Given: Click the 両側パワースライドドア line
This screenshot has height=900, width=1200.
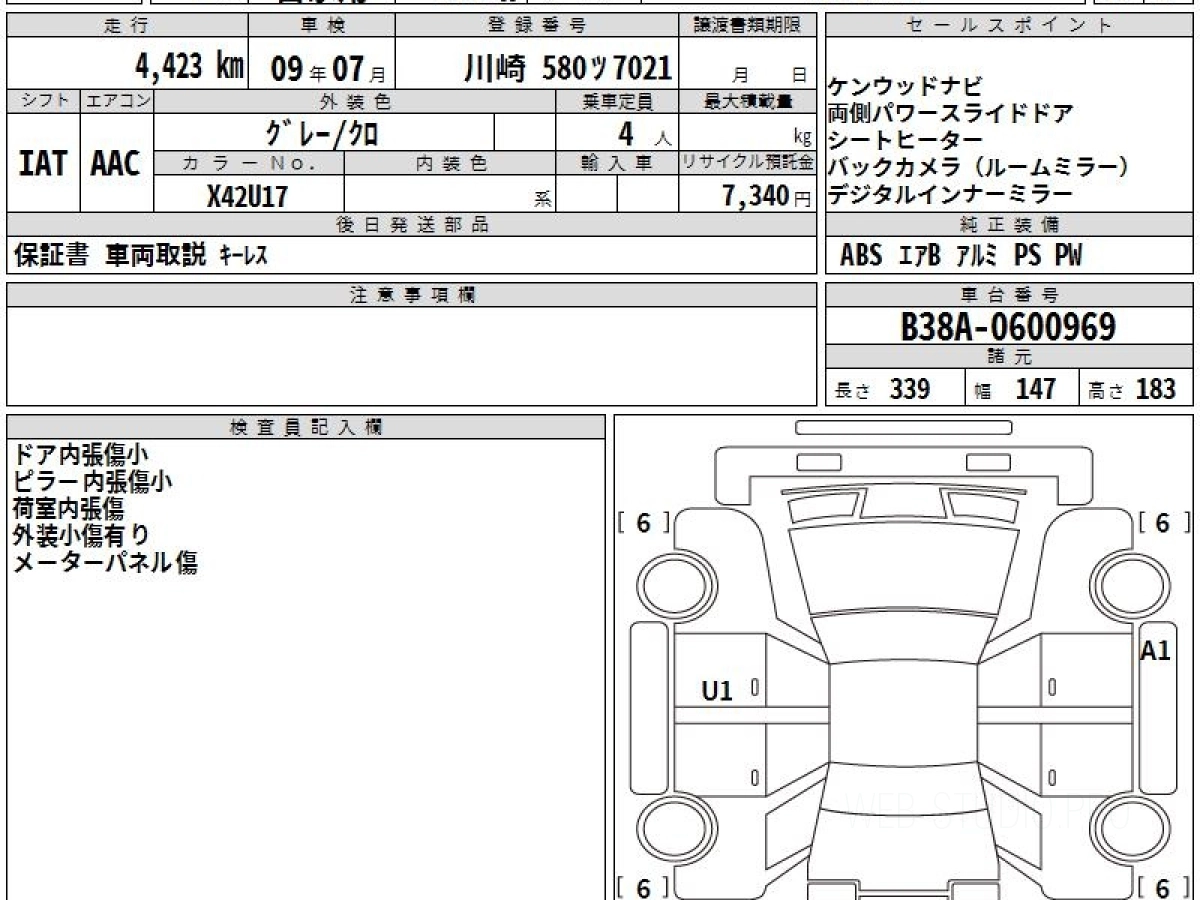Looking at the screenshot, I should pos(950,113).
